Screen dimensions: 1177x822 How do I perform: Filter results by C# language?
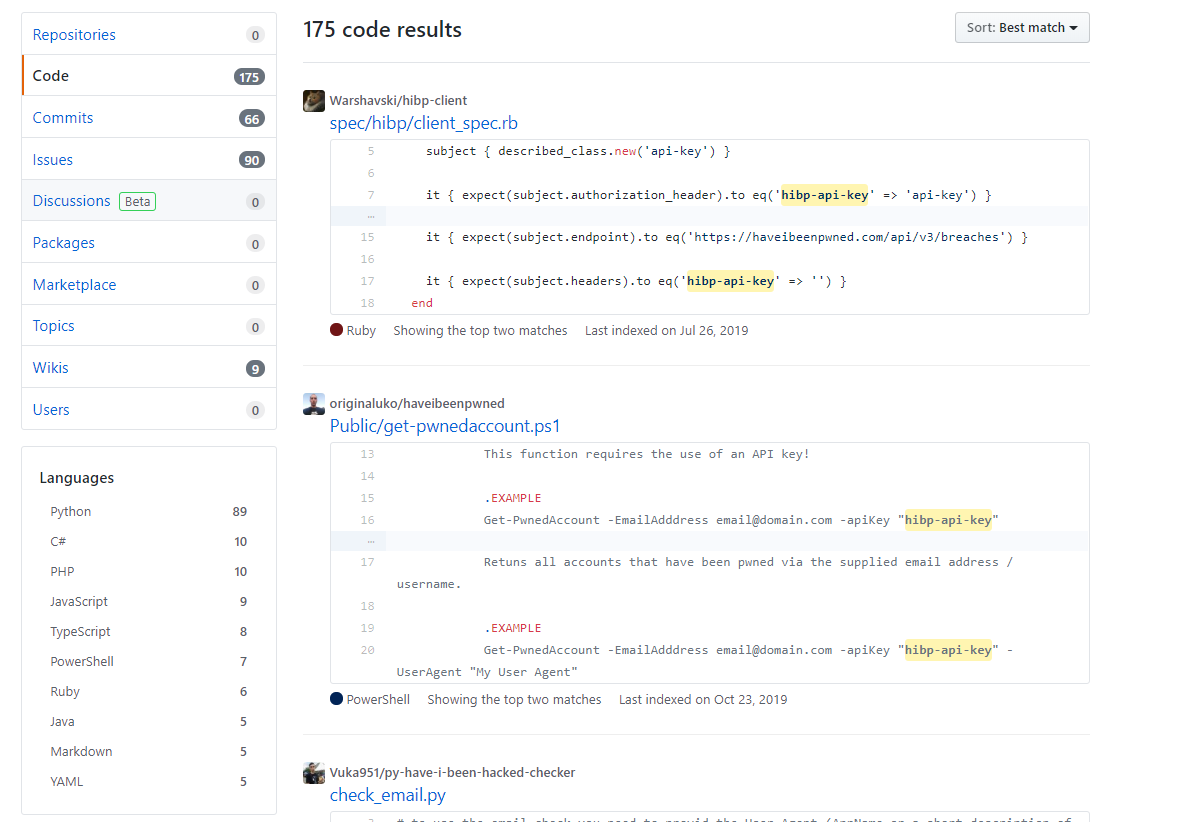pyautogui.click(x=149, y=542)
